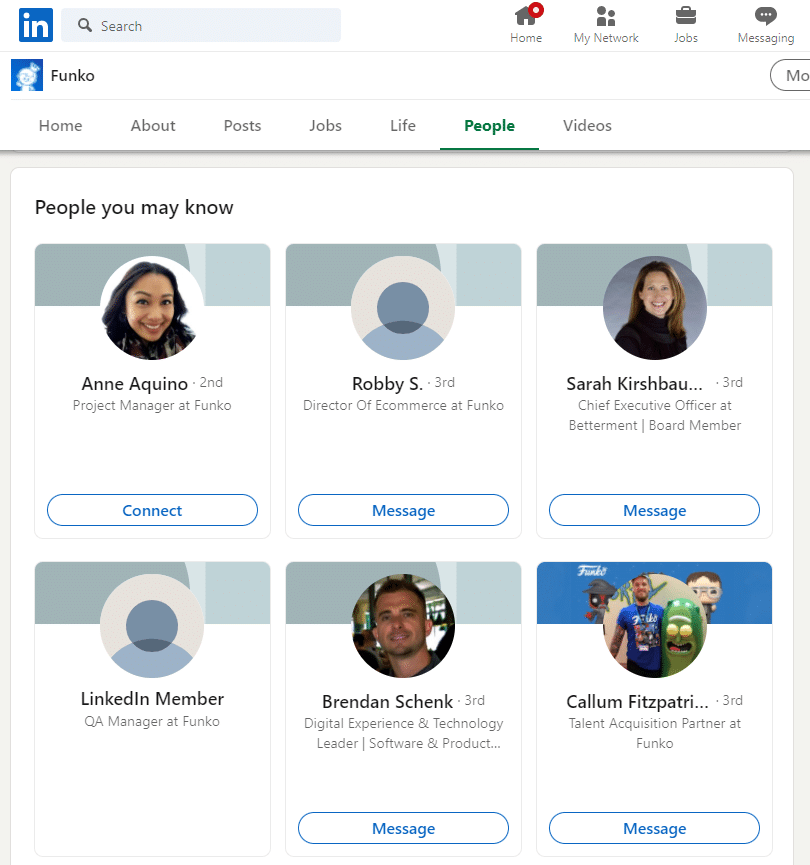Click the LinkedIn Member name

click(152, 699)
